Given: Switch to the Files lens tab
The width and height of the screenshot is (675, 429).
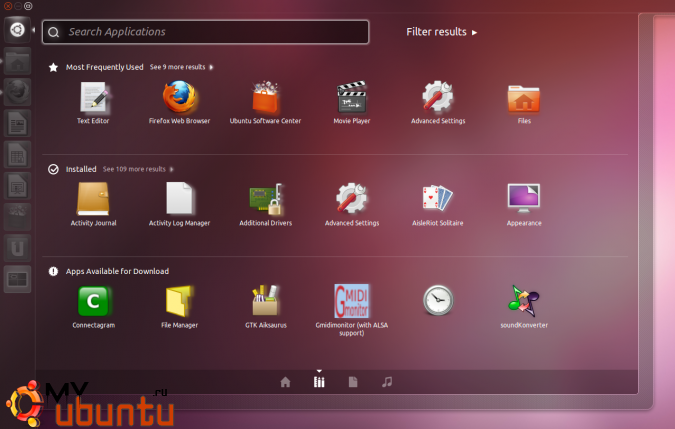Looking at the screenshot, I should 353,382.
